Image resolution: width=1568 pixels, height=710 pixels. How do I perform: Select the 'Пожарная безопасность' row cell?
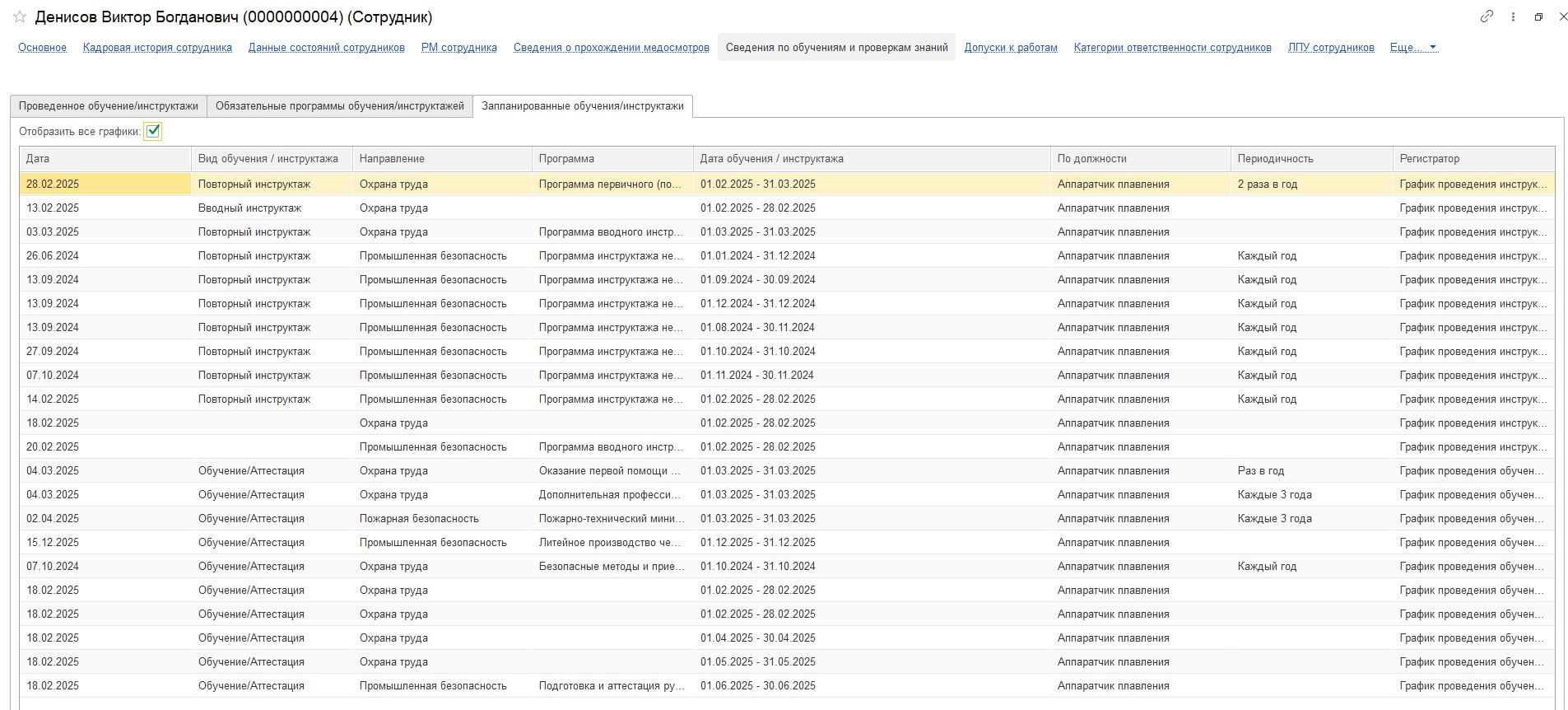(419, 519)
